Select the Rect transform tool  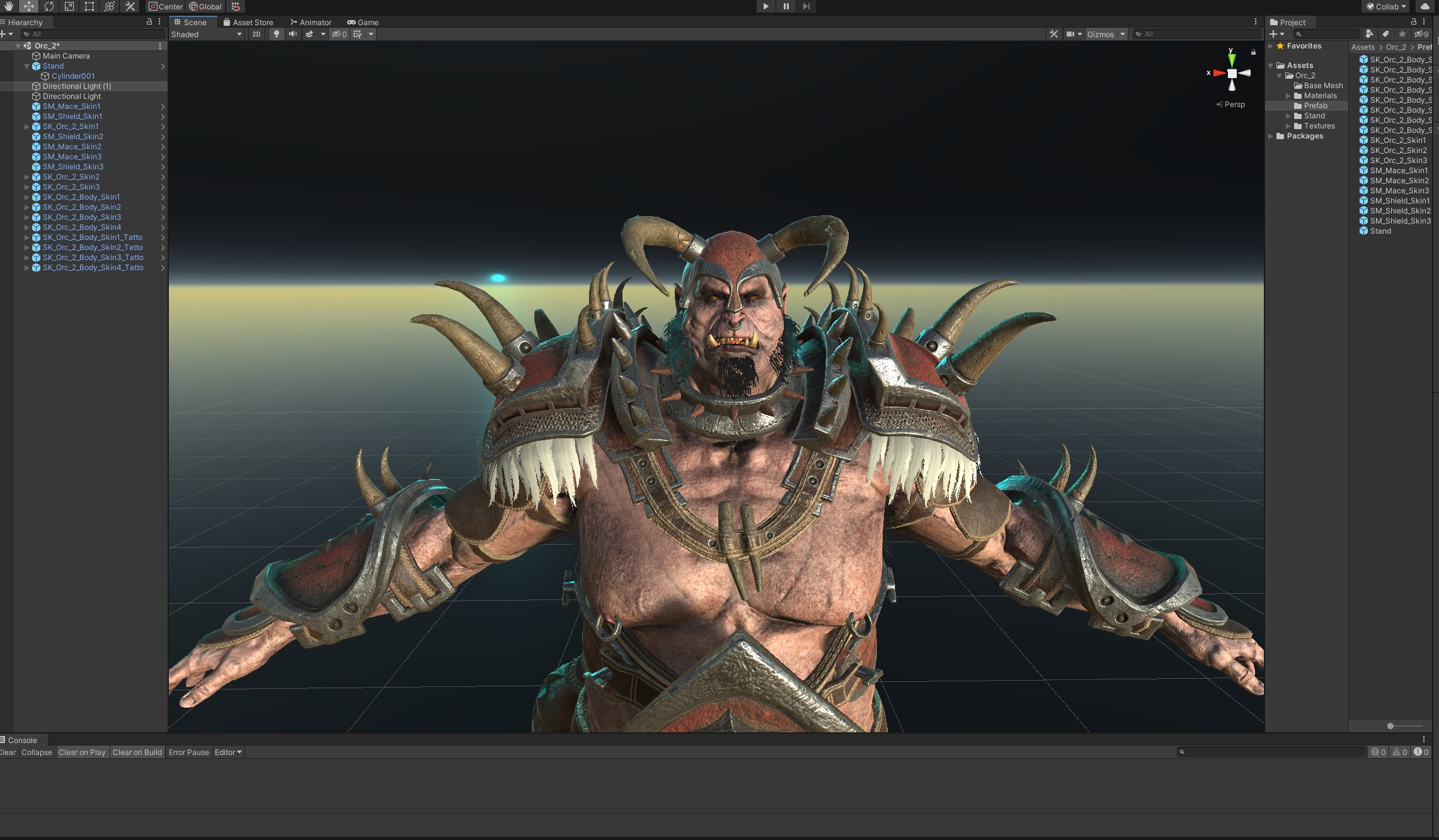coord(89,6)
